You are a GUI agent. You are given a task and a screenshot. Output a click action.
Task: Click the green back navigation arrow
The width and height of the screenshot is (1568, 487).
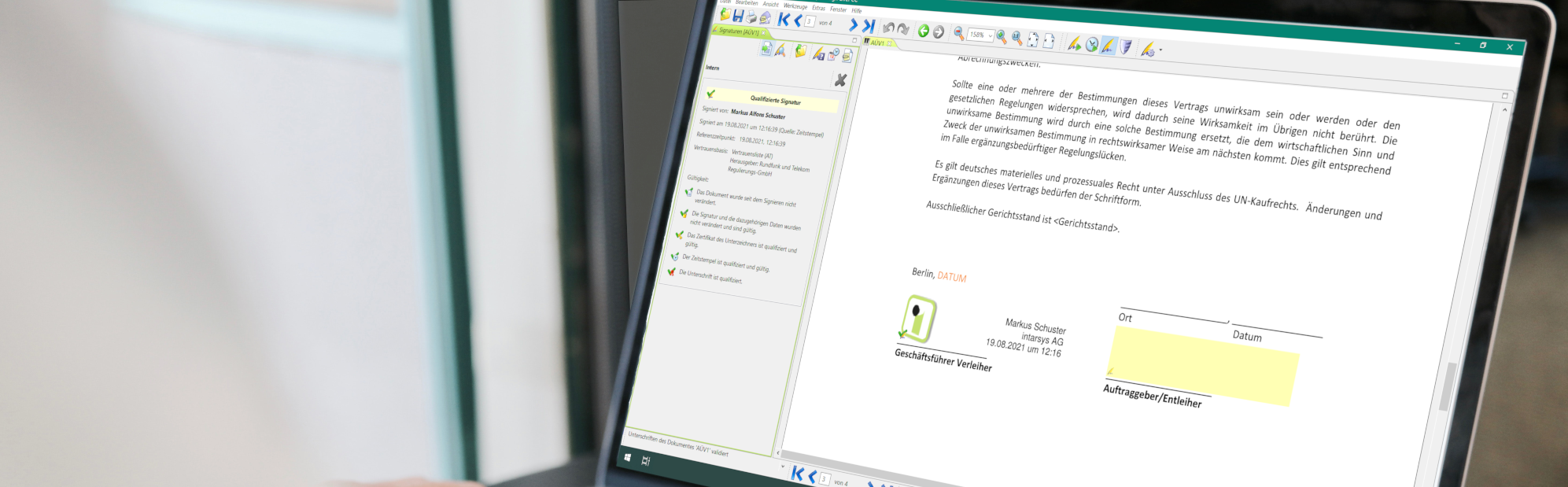(x=924, y=31)
